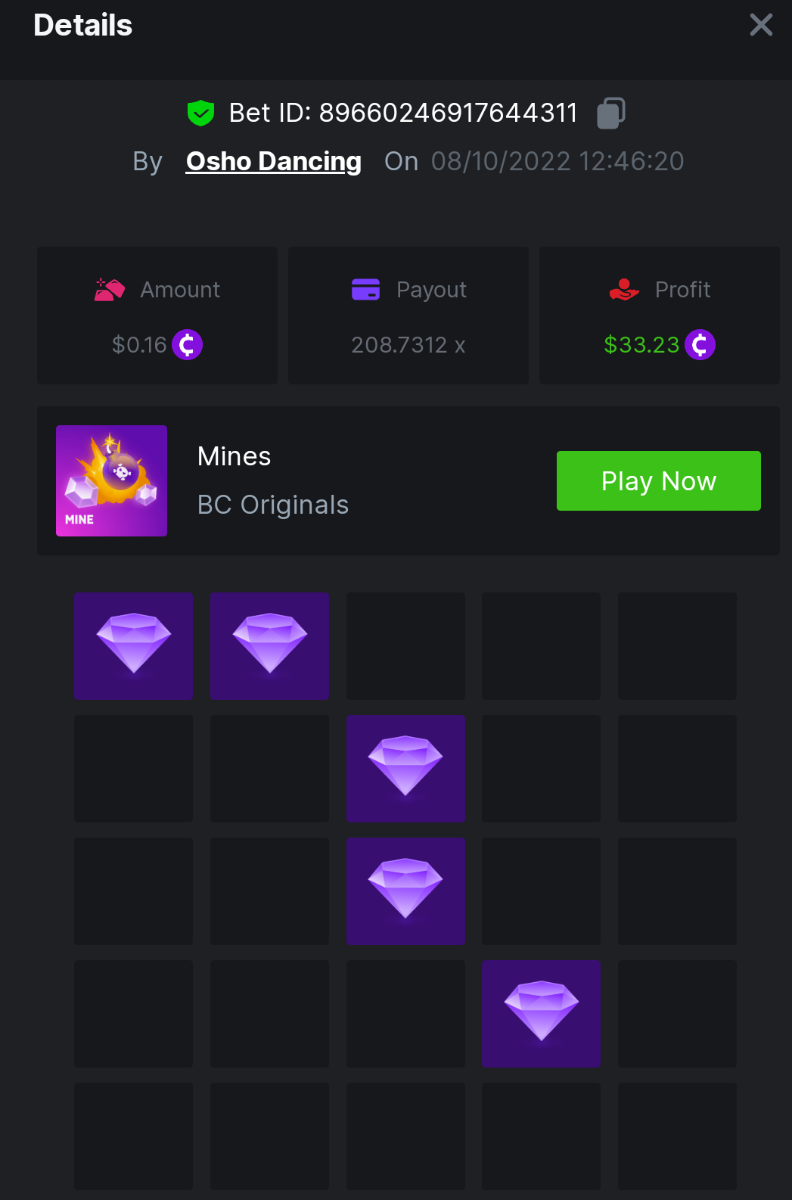This screenshot has height=1200, width=792.
Task: Click the 208.7312 x payout value
Action: pos(408,345)
